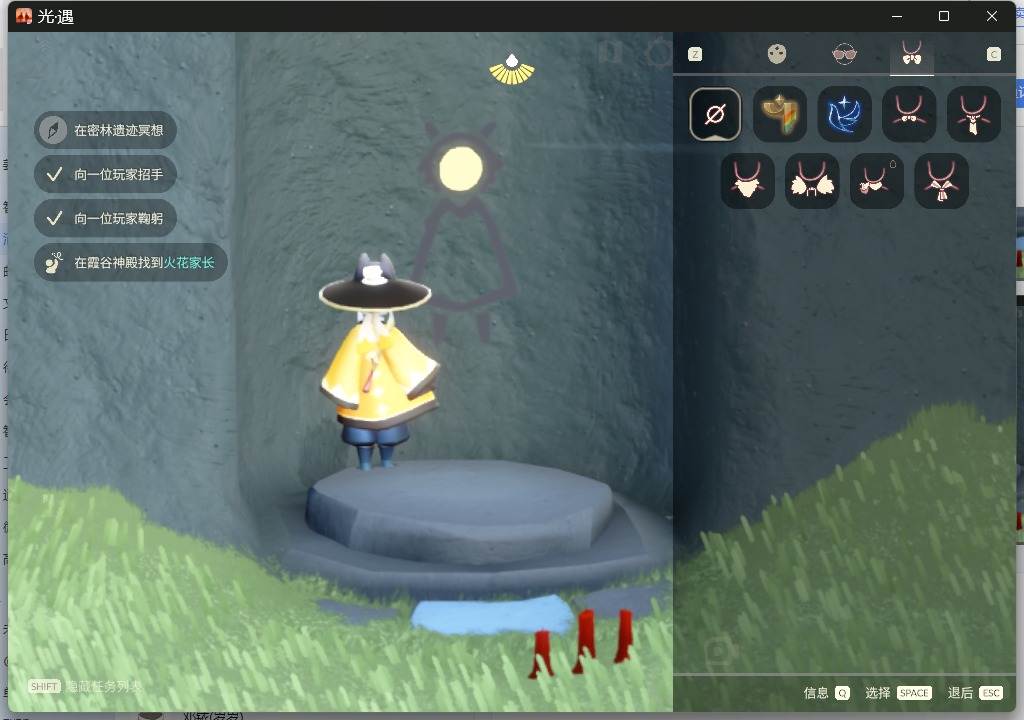Select the small bow tie necklace
Image resolution: width=1024 pixels, height=720 pixels.
click(909, 114)
